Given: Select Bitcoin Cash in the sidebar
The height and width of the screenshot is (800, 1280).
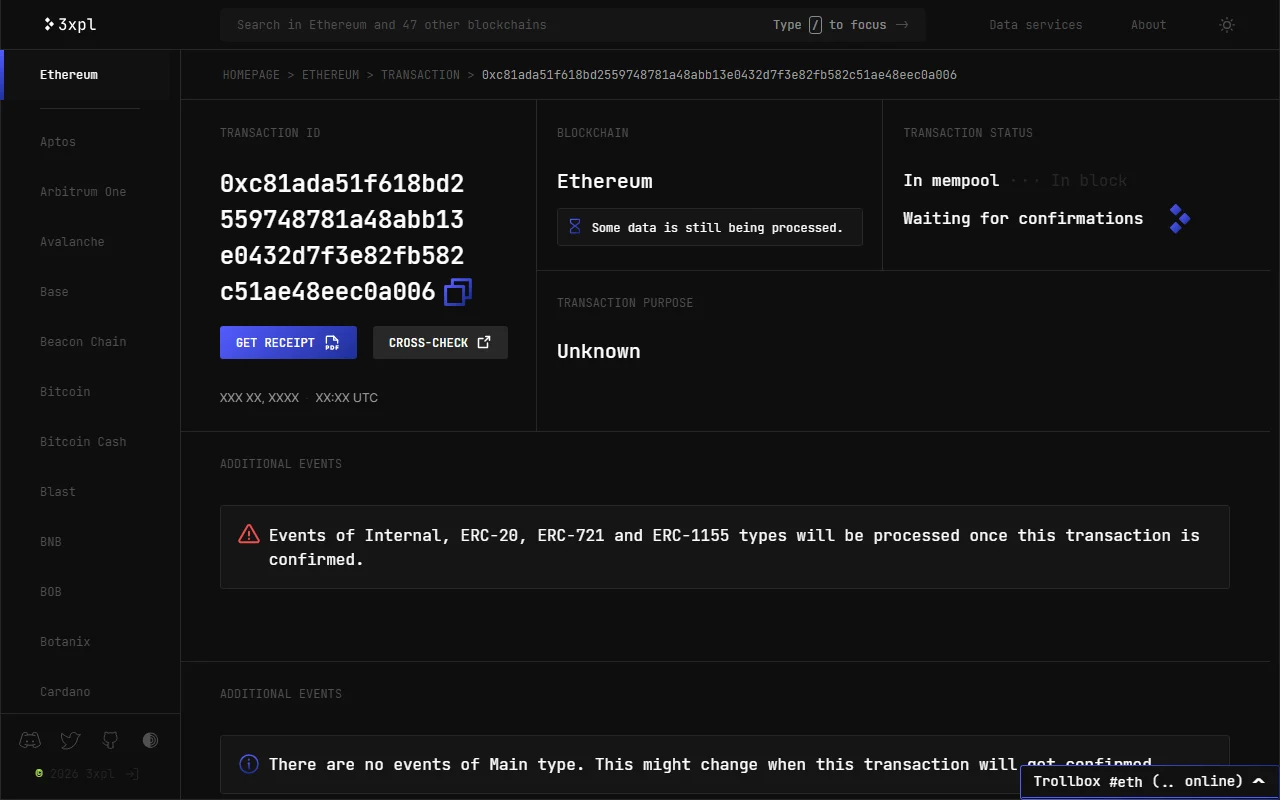Looking at the screenshot, I should pos(83,442).
